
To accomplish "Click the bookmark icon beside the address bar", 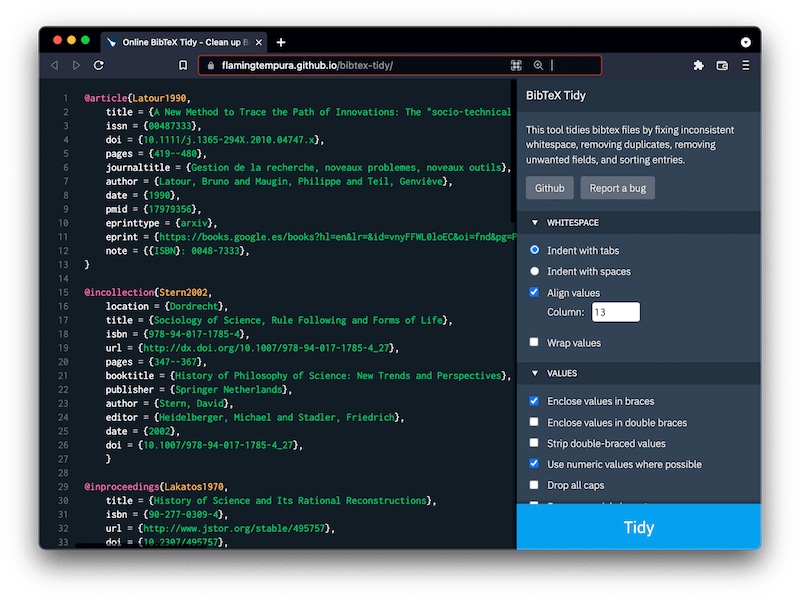I will click(183, 65).
